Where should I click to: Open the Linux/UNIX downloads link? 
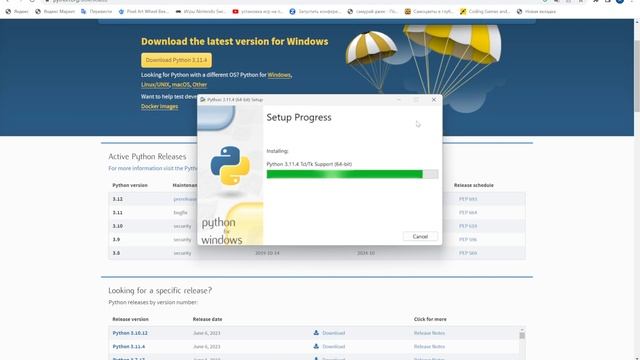(x=155, y=84)
